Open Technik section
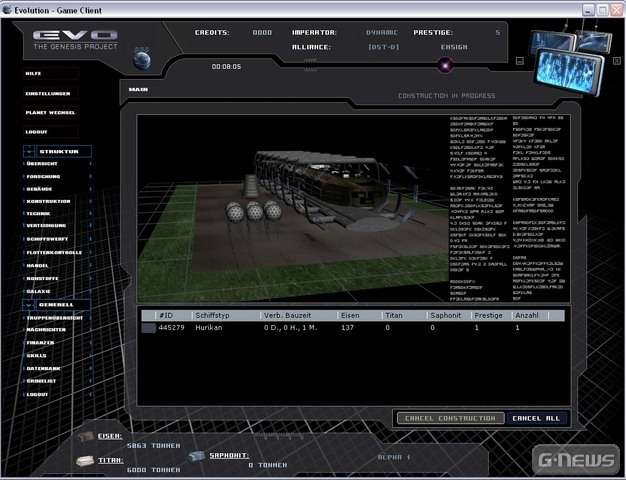Image resolution: width=626 pixels, height=480 pixels. pyautogui.click(x=38, y=214)
